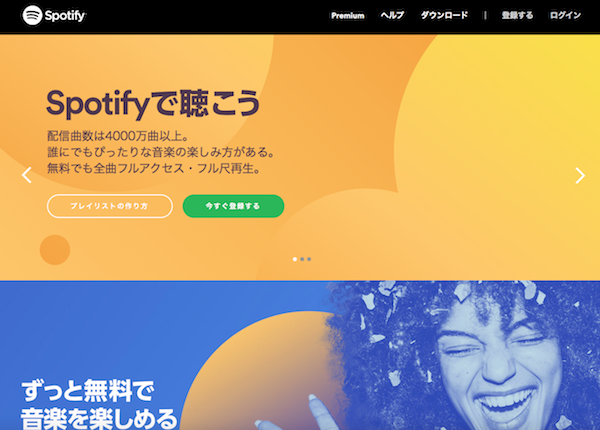
Task: Select the first carousel indicator dot
Action: 295,259
